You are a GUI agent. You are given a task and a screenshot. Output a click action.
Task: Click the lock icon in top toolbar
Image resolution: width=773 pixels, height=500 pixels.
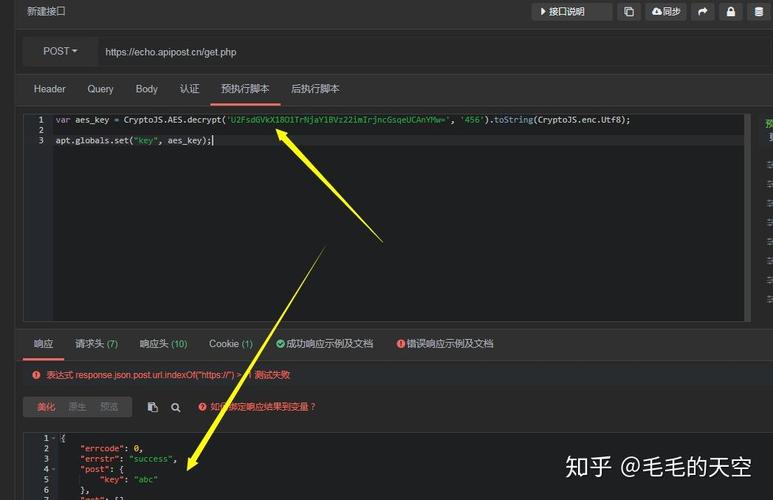(x=731, y=11)
